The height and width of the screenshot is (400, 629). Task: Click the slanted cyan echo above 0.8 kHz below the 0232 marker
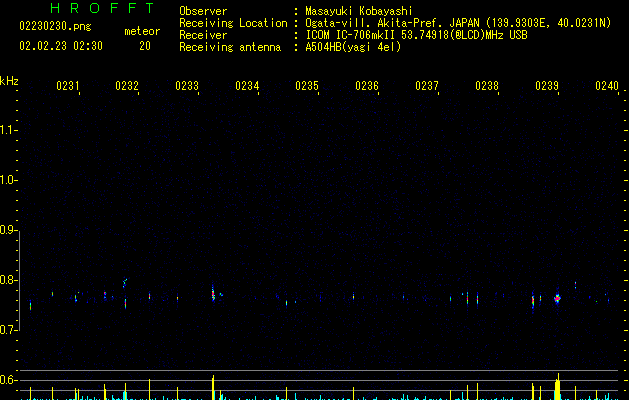pos(125,283)
